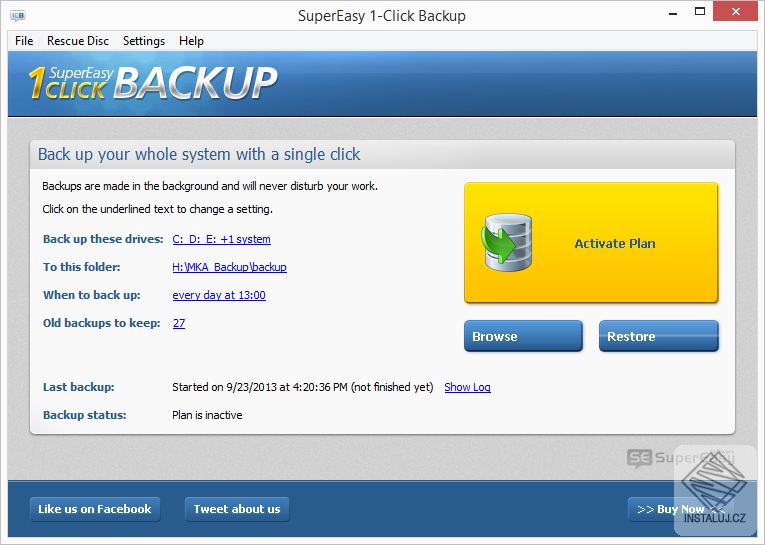
Task: Click the 'SuperEasy 1-Click Backup' window title text
Action: [x=382, y=16]
